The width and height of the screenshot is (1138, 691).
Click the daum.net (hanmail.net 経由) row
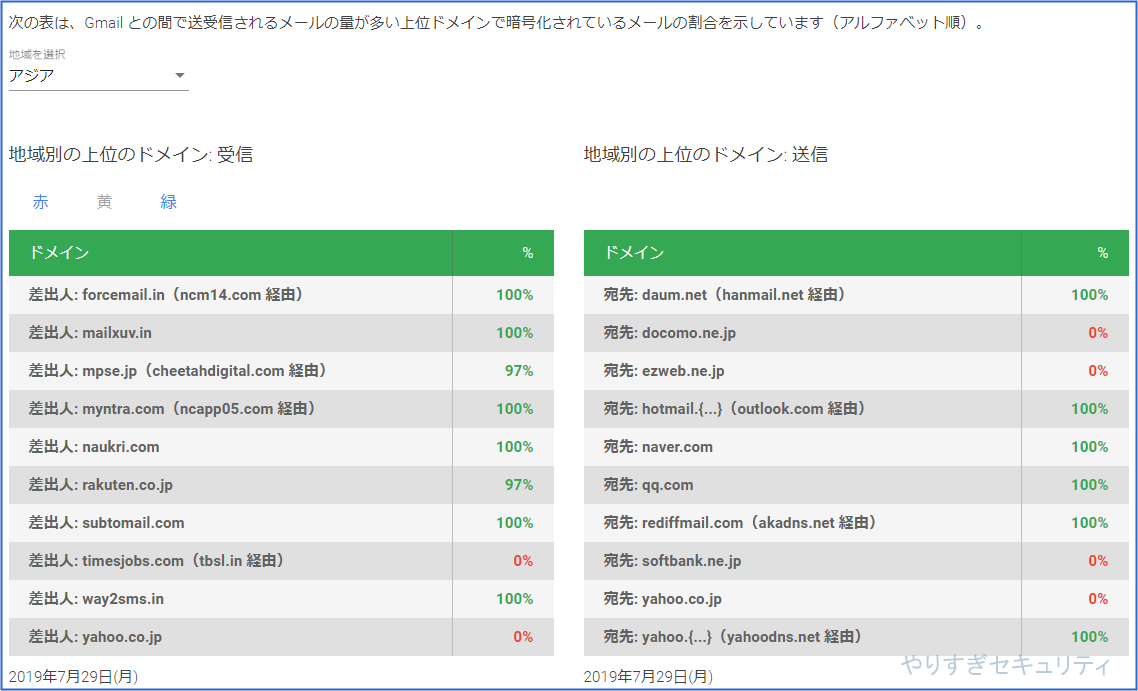point(856,295)
